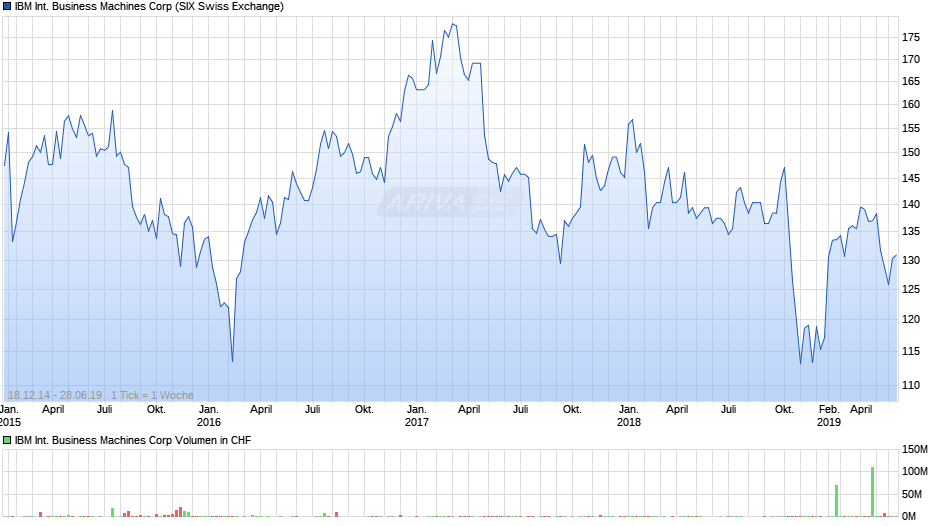Click the 100M volume axis label
This screenshot has width=940, height=526.
point(915,471)
